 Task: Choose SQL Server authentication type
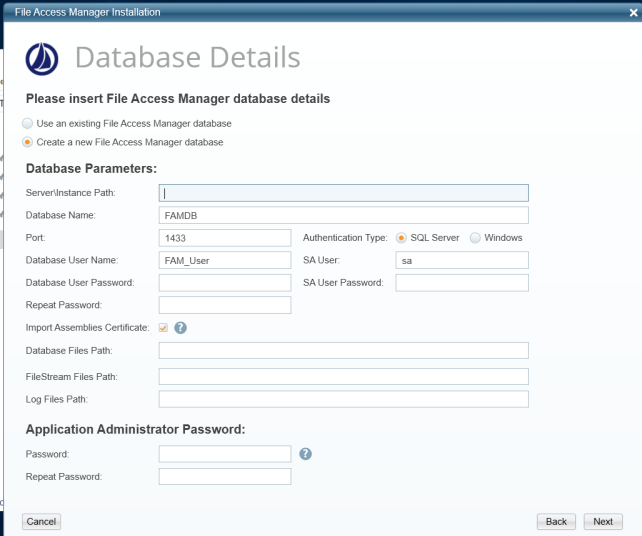pyautogui.click(x=401, y=238)
